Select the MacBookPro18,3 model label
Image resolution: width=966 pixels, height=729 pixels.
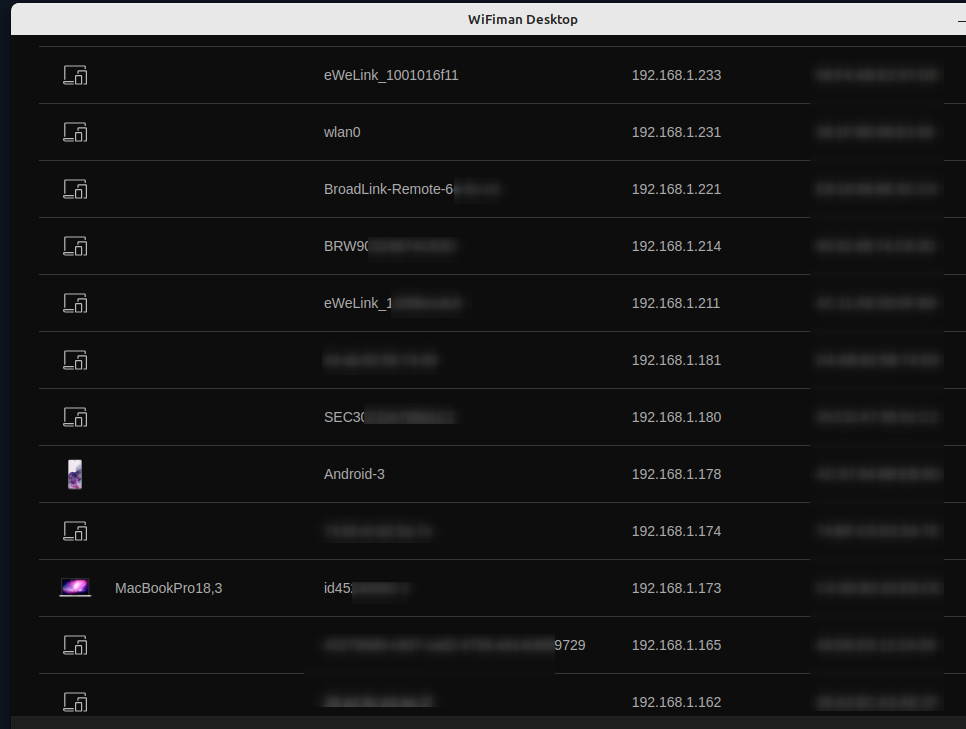click(x=169, y=588)
